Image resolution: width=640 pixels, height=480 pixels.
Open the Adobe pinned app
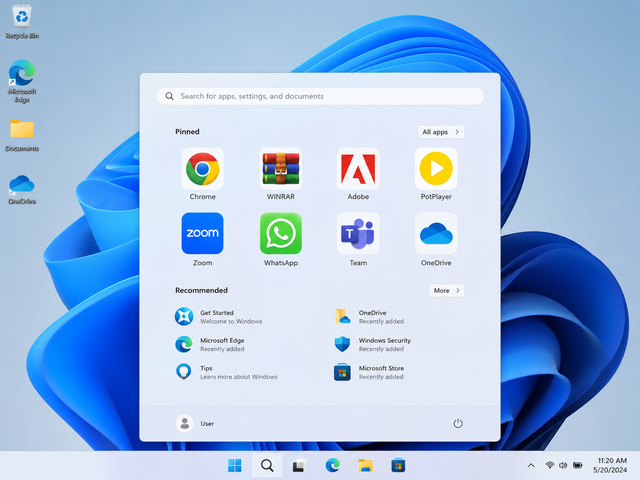[358, 174]
